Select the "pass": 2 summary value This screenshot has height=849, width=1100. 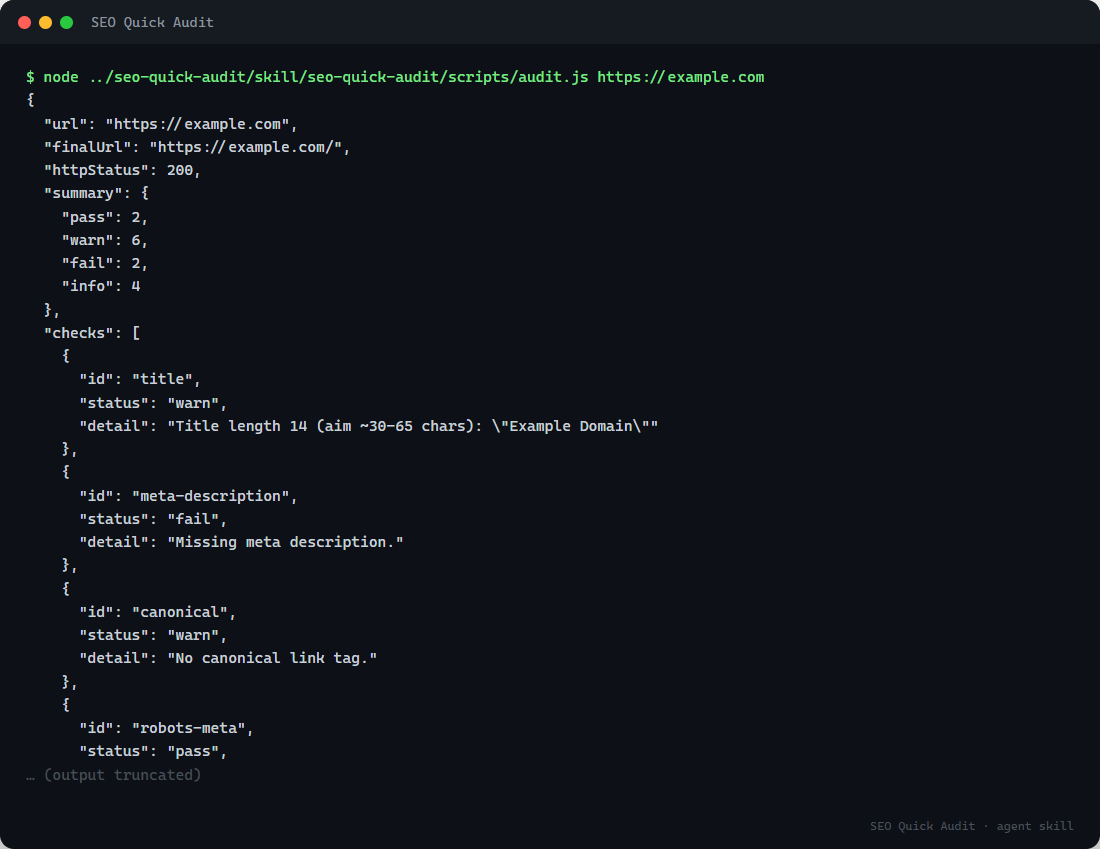click(105, 218)
